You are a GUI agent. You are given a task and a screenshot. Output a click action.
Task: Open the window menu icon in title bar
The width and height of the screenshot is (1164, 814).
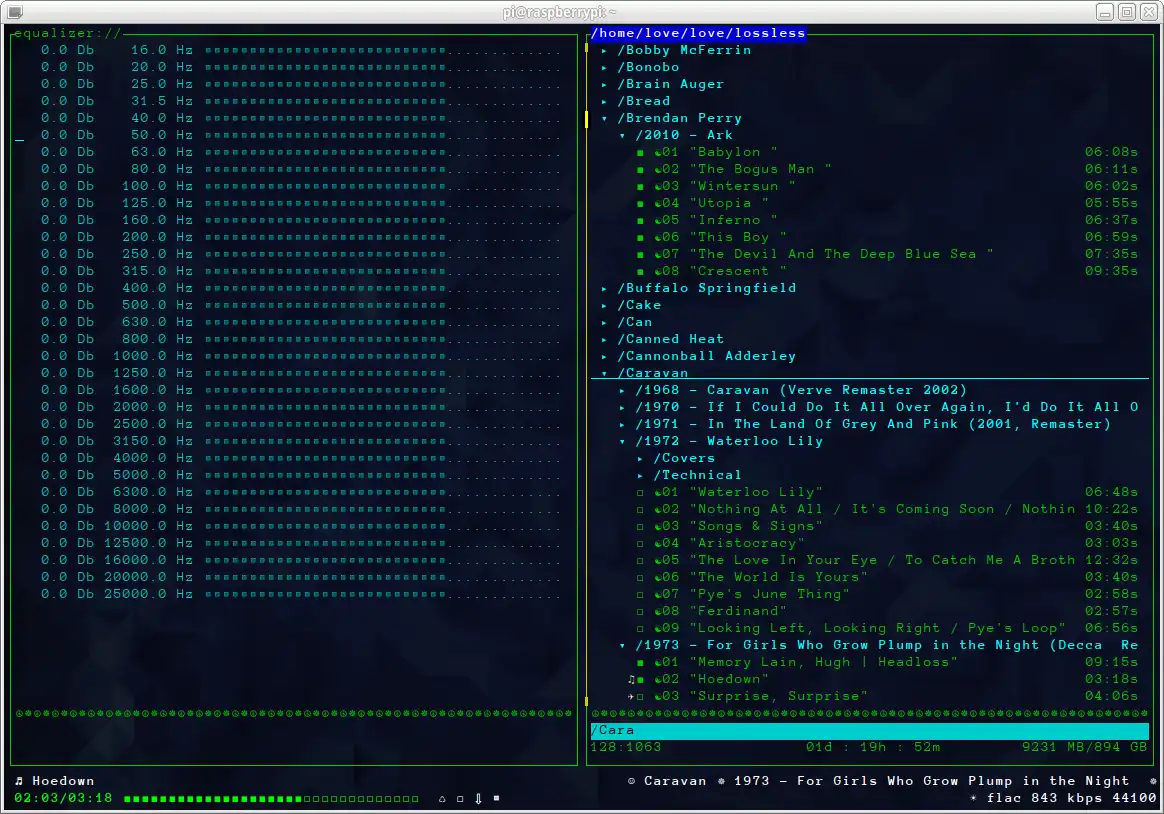14,12
